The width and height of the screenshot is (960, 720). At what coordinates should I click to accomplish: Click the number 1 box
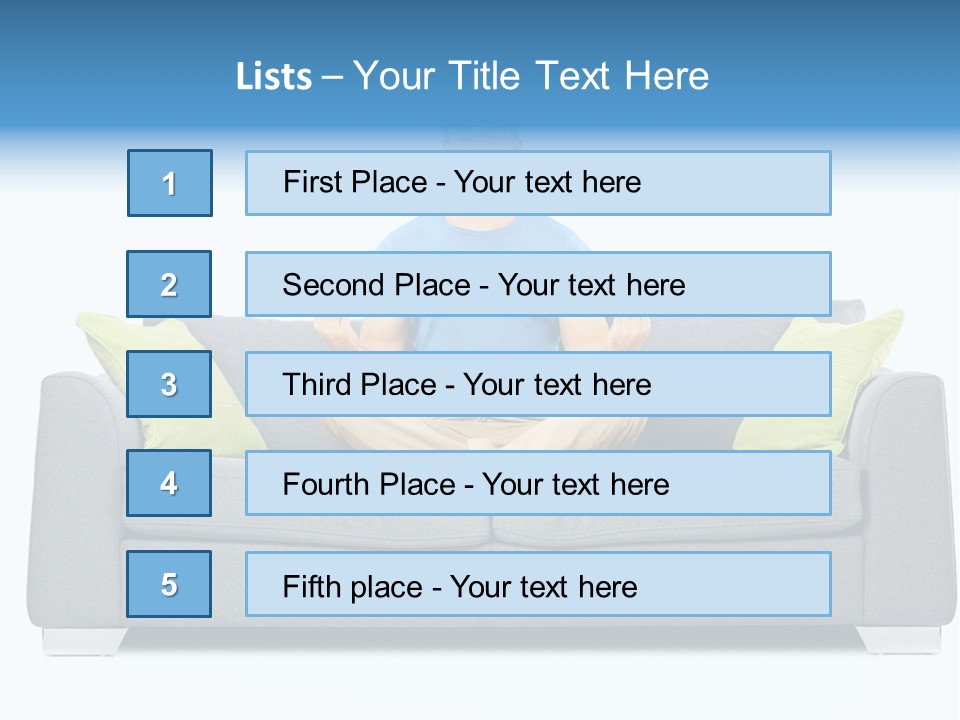click(170, 183)
